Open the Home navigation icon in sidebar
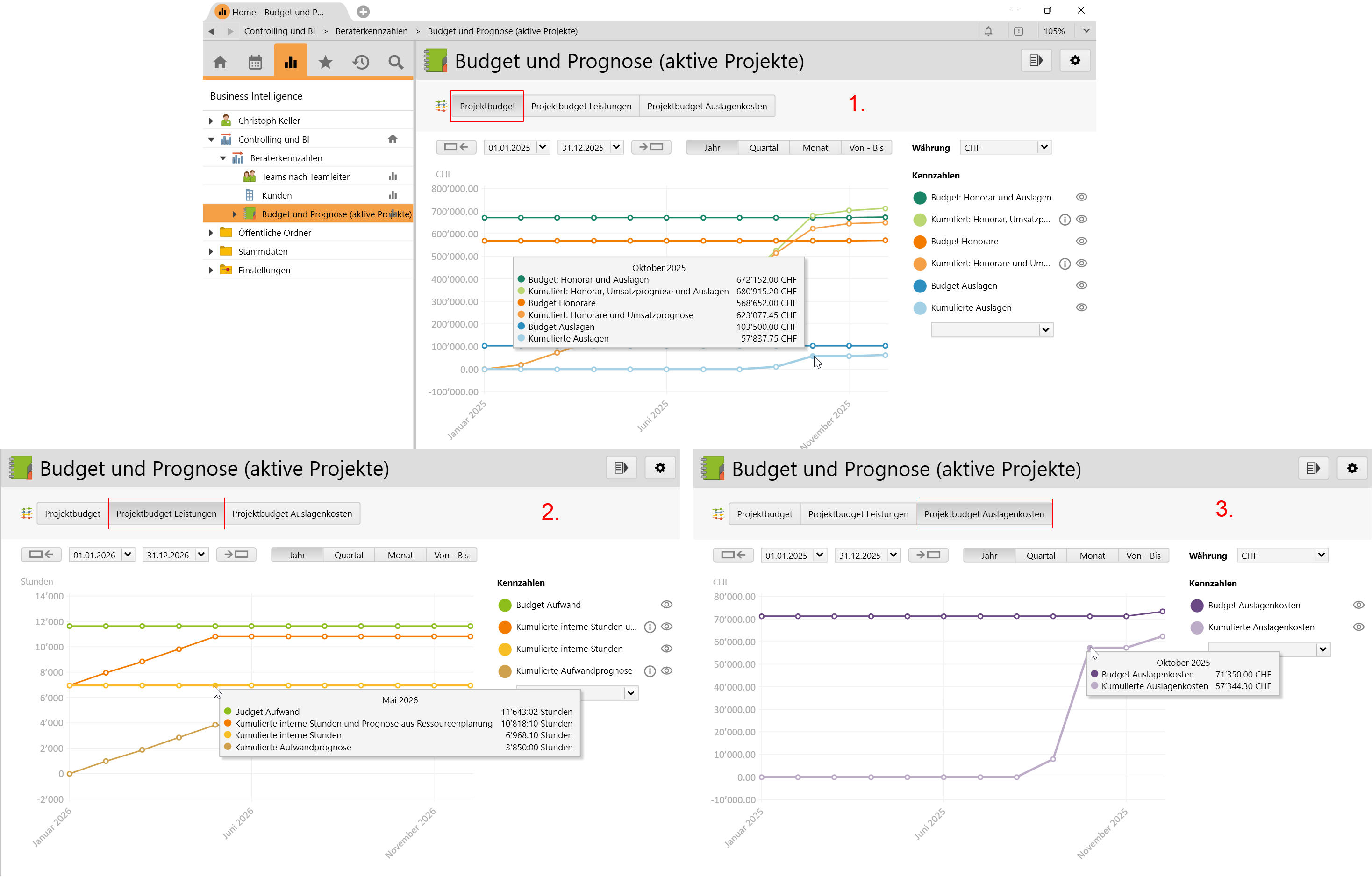Screen dimensions: 1372x877 pos(220,62)
